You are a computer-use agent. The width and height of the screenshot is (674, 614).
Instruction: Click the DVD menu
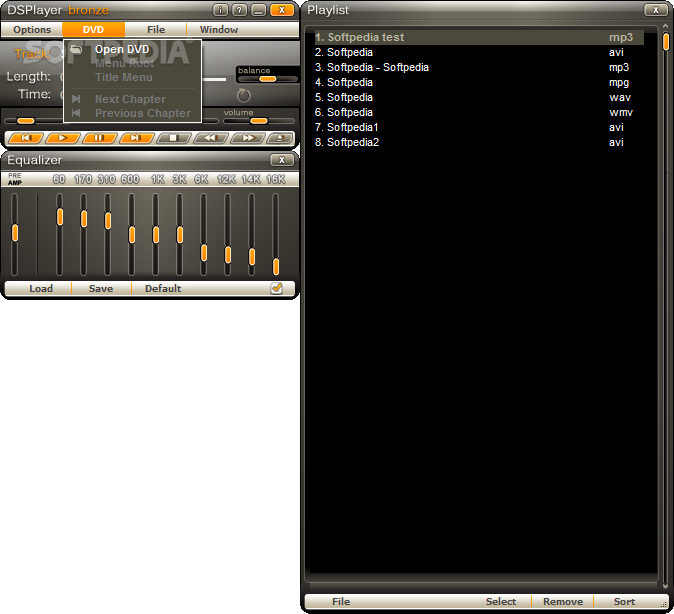[x=93, y=30]
